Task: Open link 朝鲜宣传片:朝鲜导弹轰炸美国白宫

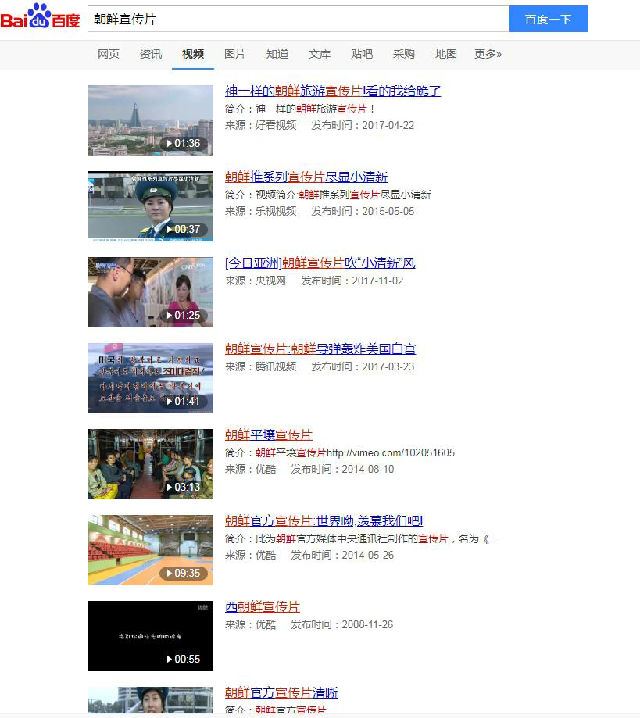Action: tap(320, 349)
